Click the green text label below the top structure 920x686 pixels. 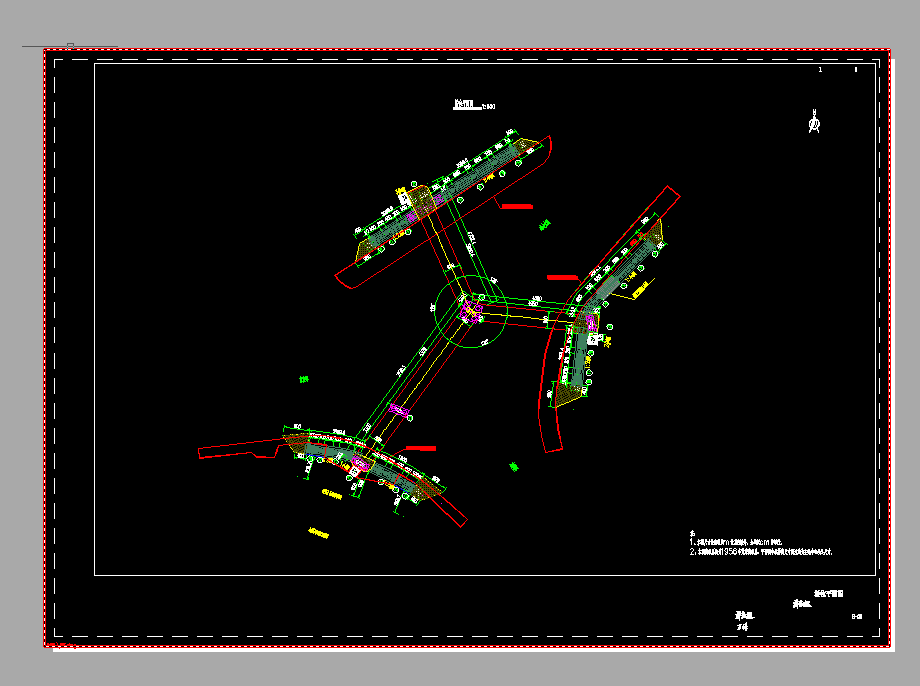click(x=544, y=225)
